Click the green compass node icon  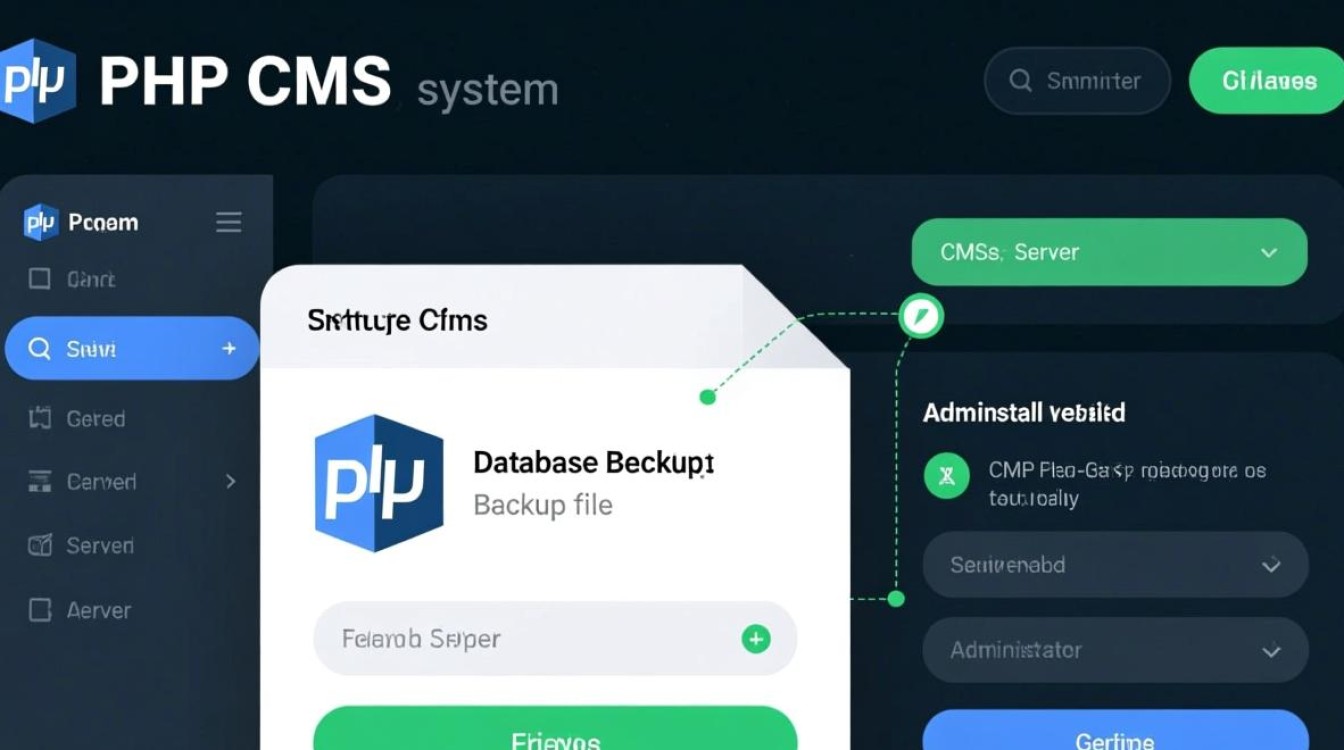(x=920, y=316)
